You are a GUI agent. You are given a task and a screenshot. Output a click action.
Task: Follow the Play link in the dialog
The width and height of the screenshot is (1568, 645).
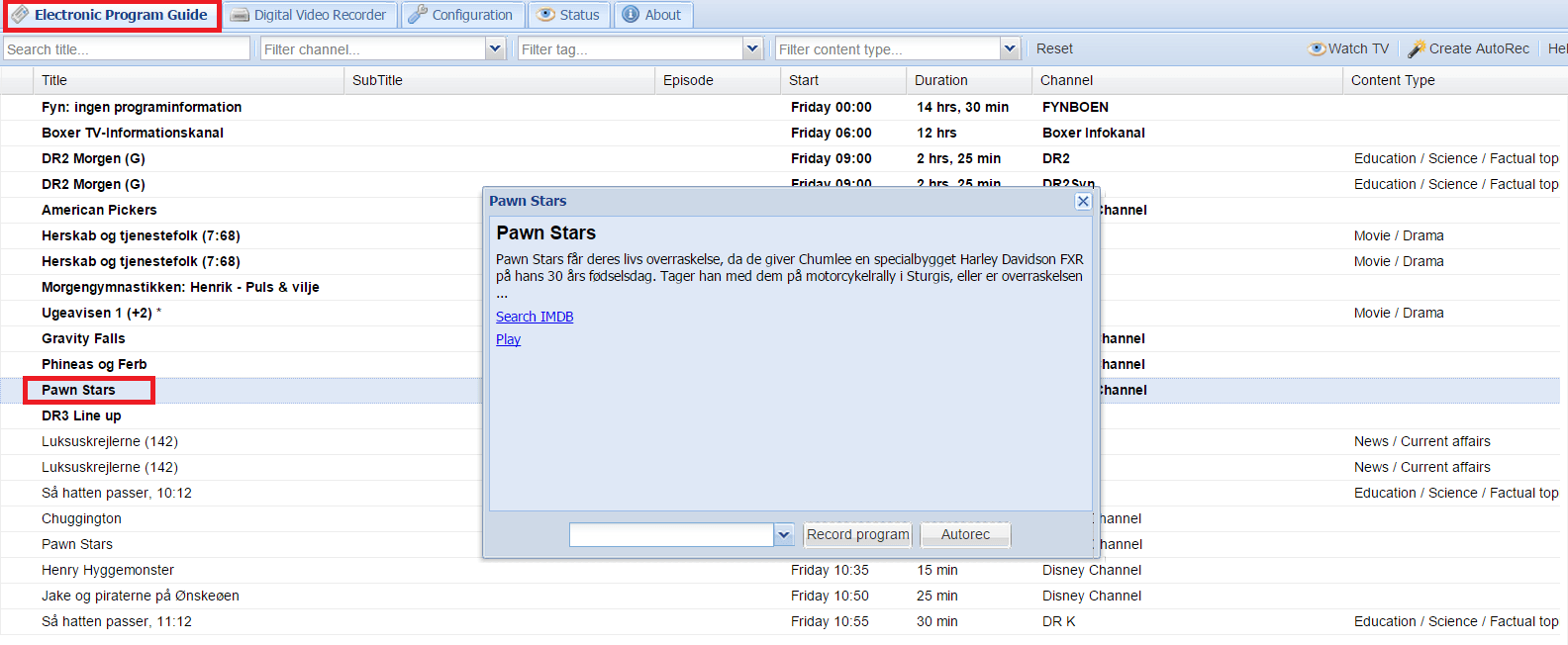tap(508, 339)
